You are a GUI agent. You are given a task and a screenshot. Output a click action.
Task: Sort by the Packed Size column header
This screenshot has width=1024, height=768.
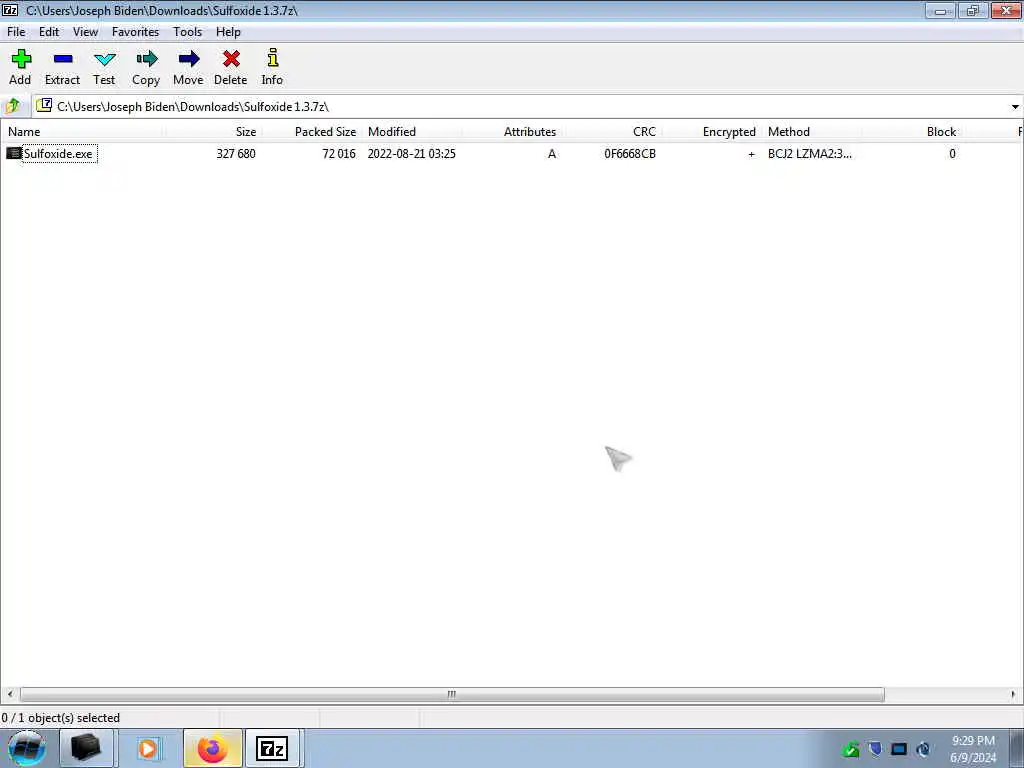[311, 131]
